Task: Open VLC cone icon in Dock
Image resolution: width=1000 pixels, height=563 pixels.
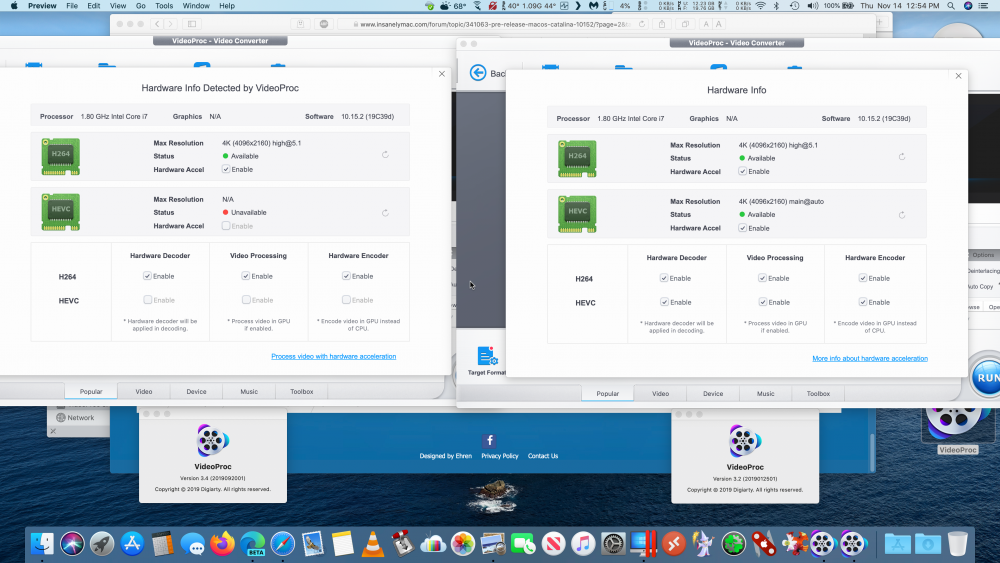Action: coord(372,544)
